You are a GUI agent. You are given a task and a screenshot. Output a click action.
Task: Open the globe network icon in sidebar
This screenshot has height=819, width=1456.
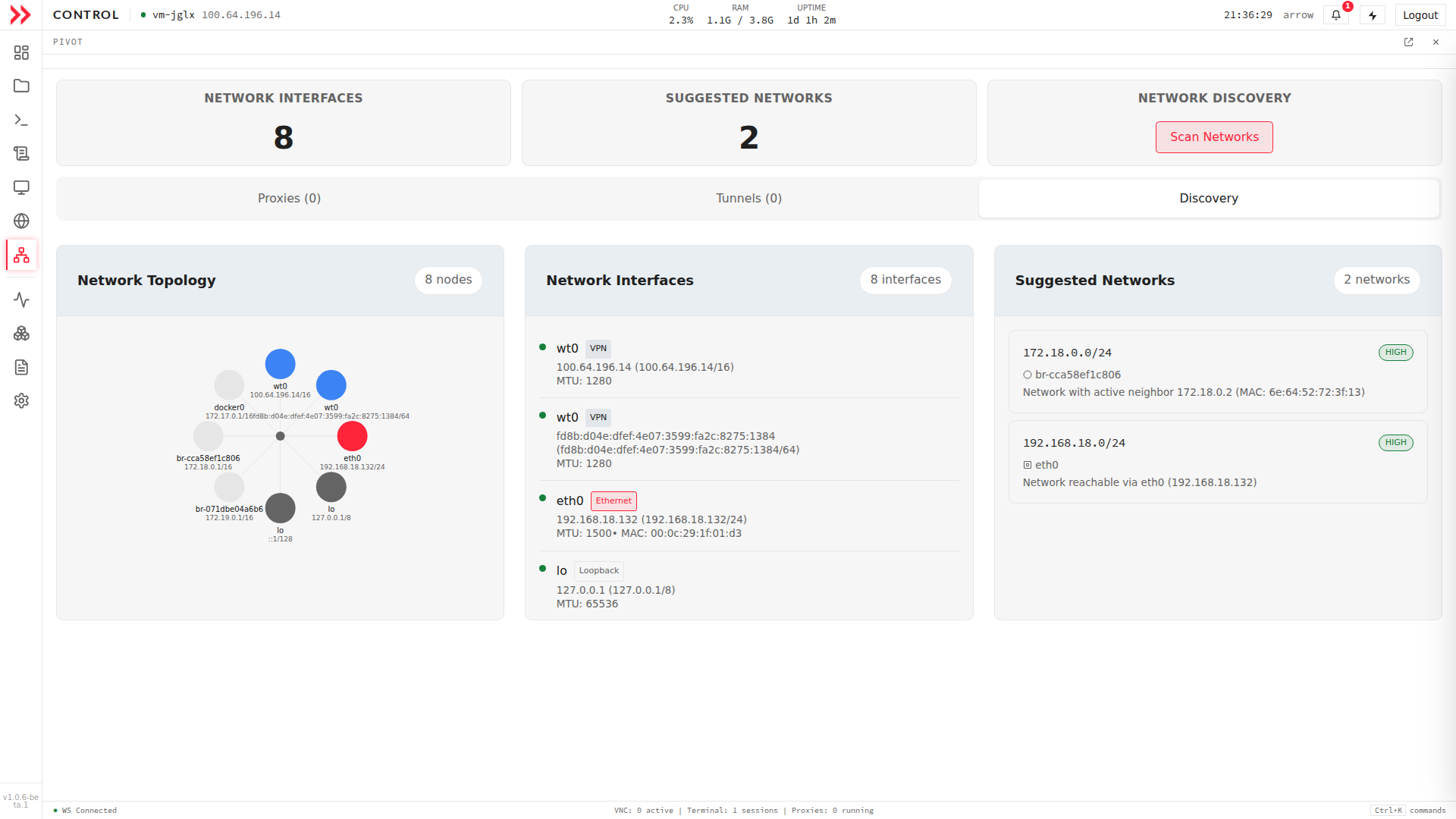pyautogui.click(x=21, y=221)
